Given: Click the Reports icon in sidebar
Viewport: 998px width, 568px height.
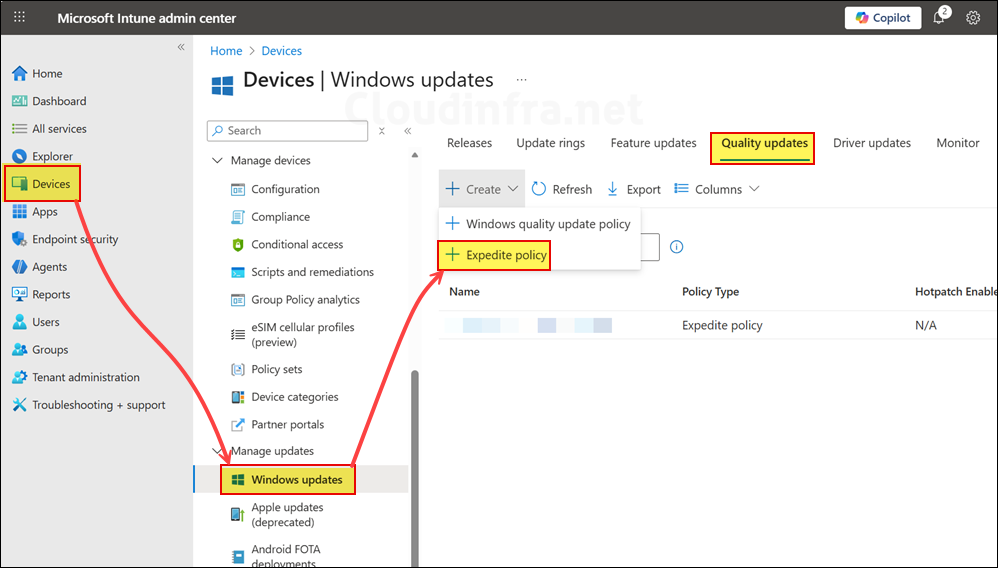Looking at the screenshot, I should pyautogui.click(x=20, y=294).
